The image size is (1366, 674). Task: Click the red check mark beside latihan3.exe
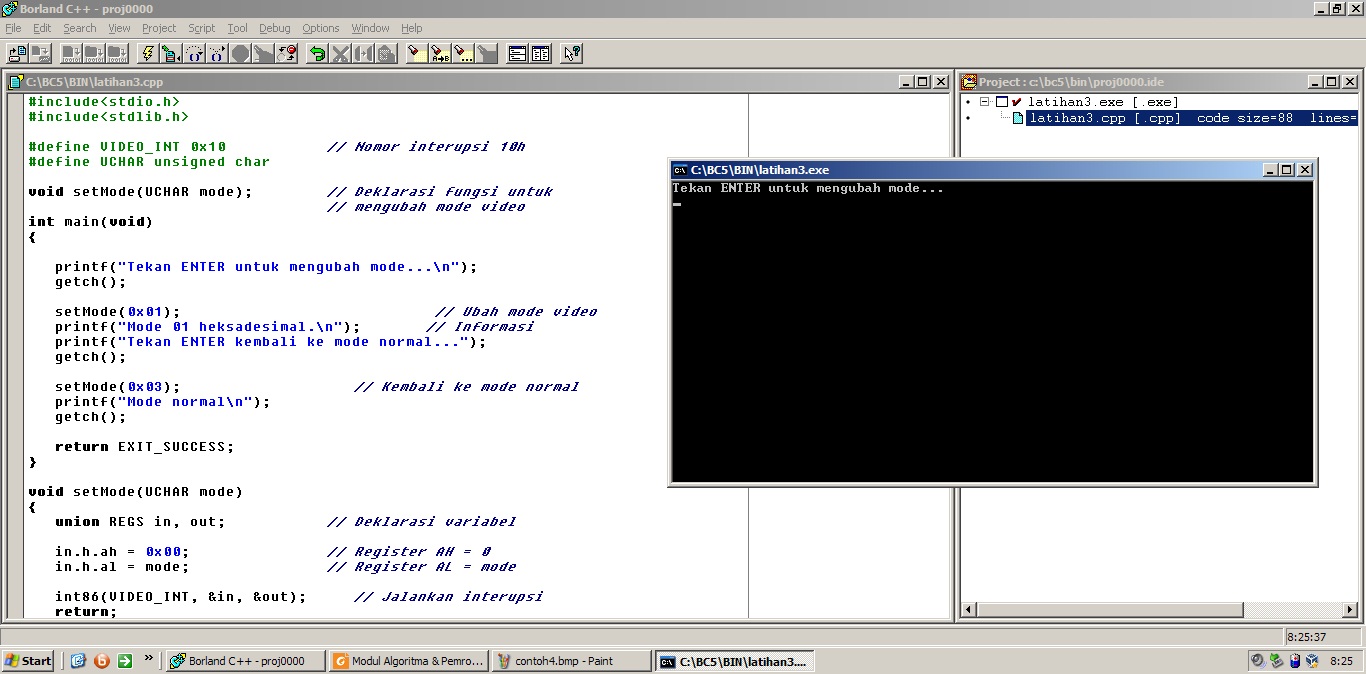point(1017,102)
